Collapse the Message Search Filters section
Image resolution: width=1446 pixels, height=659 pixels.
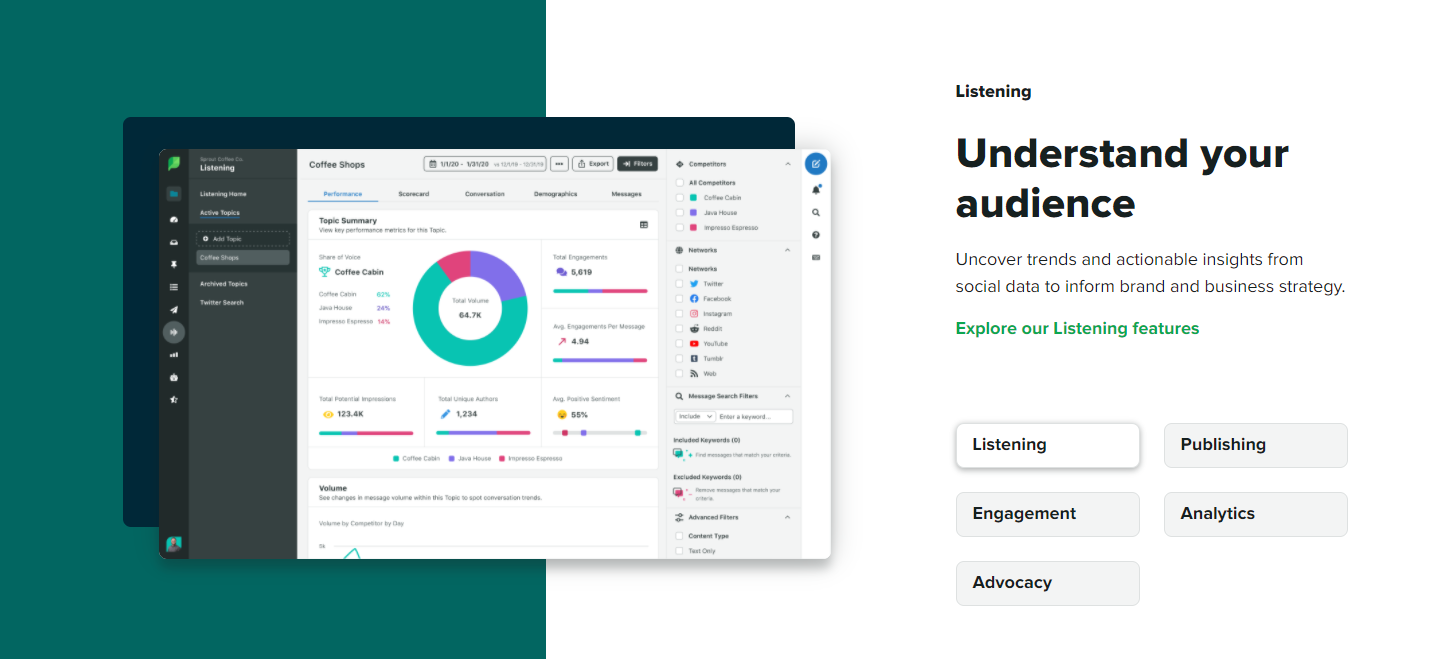tap(789, 395)
